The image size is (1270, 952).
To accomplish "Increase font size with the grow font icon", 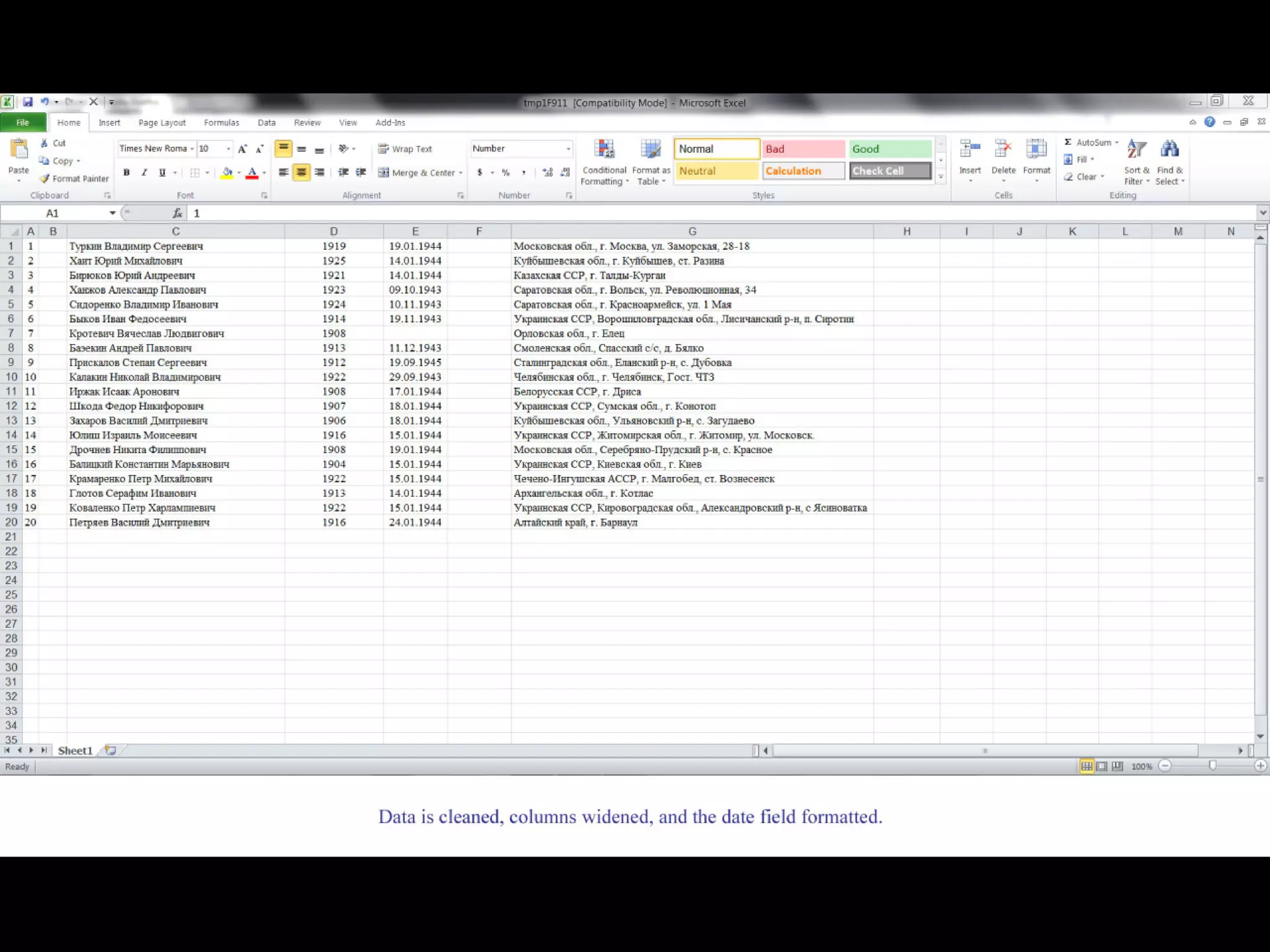I will tap(242, 149).
